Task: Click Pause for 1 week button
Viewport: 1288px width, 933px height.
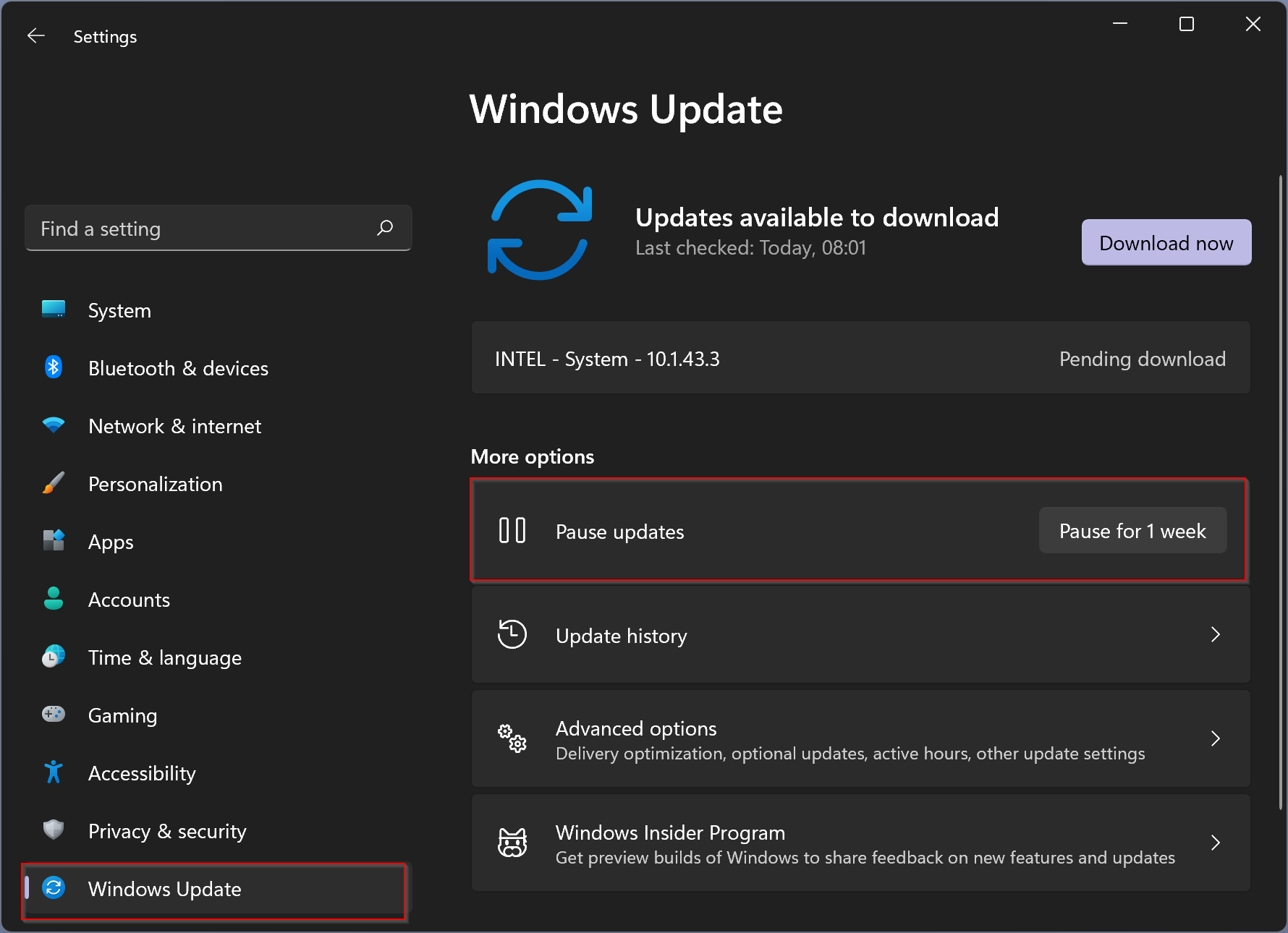Action: pyautogui.click(x=1132, y=530)
